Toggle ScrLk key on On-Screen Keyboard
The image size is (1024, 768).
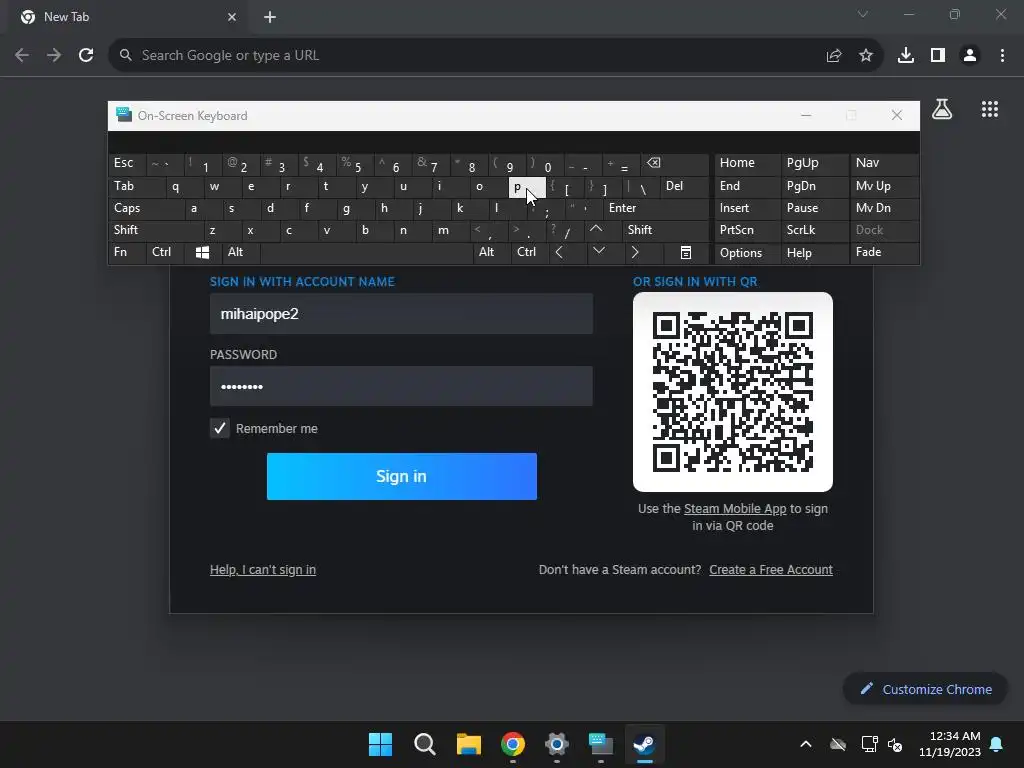814,230
